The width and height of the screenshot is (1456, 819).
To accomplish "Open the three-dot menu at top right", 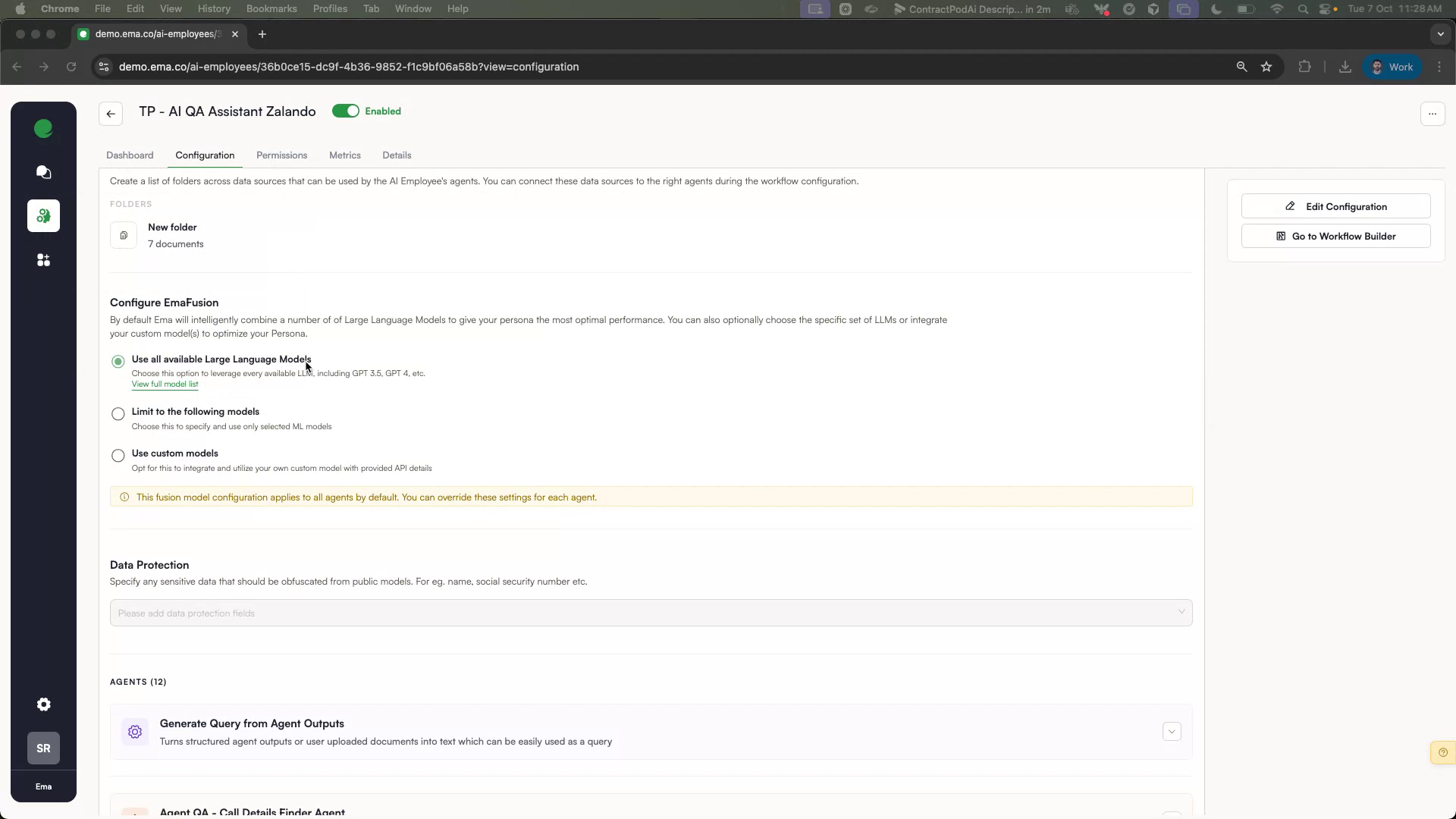I will (x=1432, y=113).
